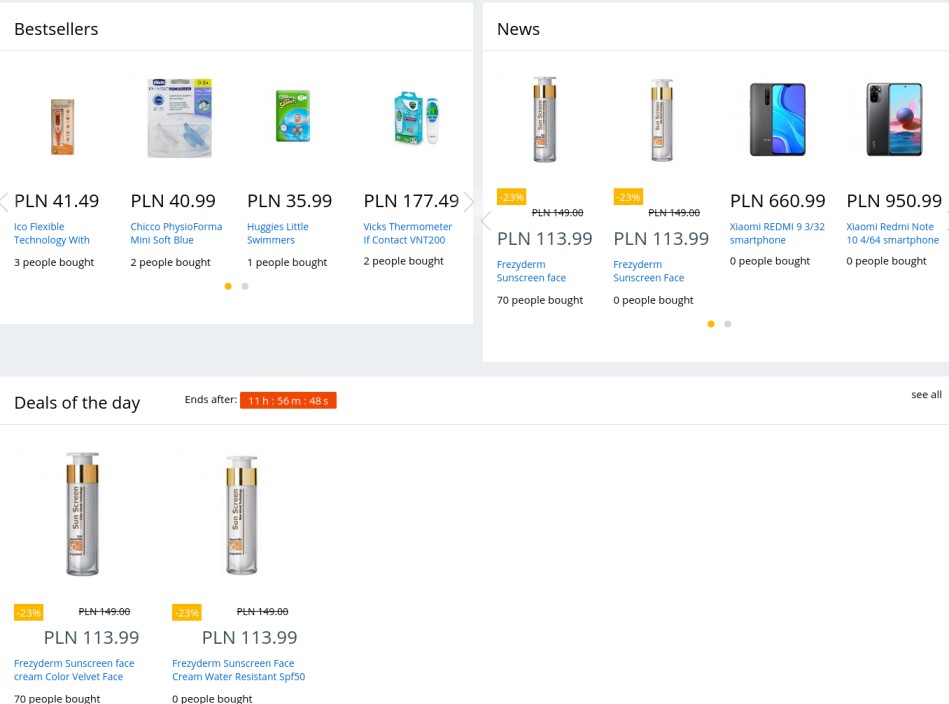Click the -23% badge on Water Resistant deal
Viewport: 949px width, 704px height.
point(186,613)
